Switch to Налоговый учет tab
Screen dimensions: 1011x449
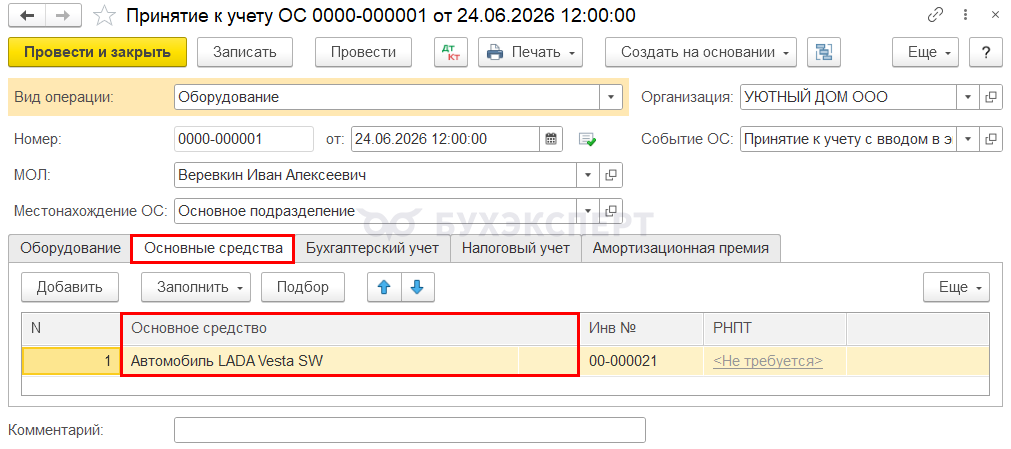[x=516, y=248]
